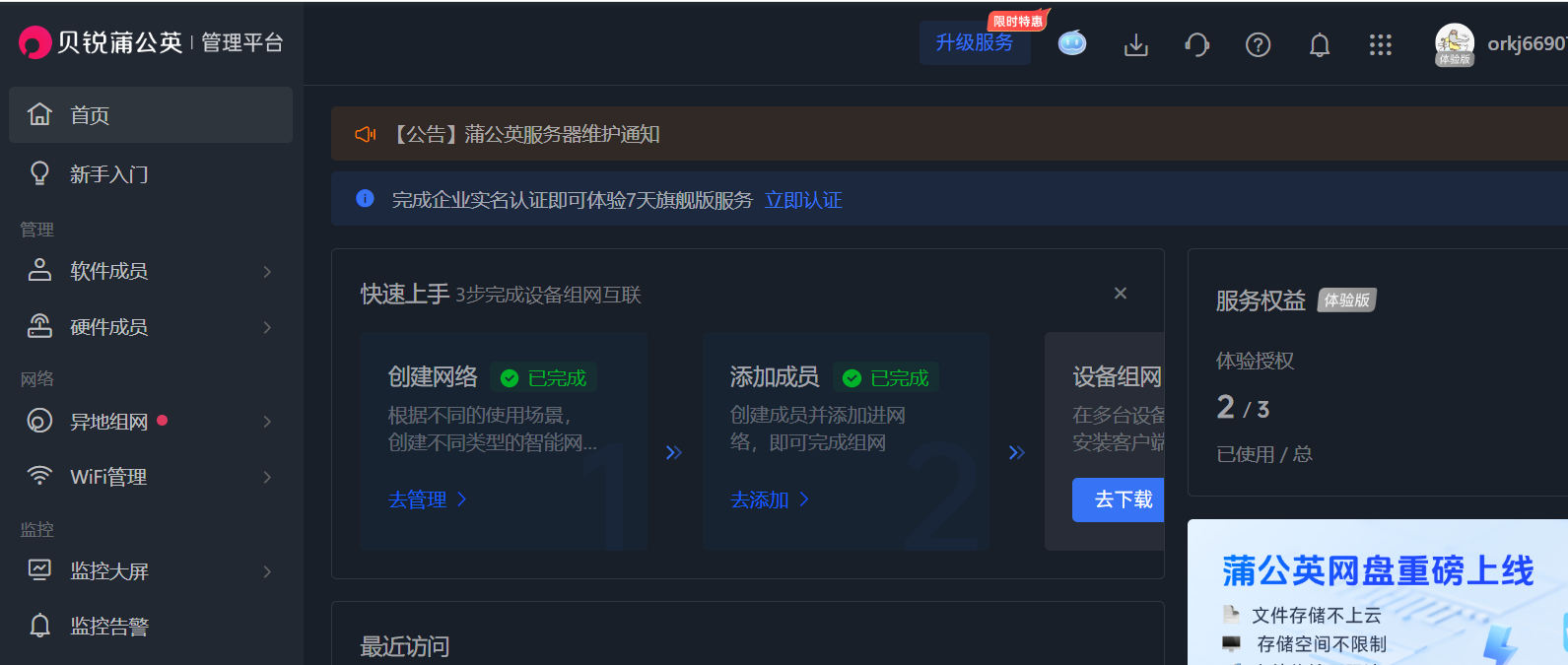
Task: Click the user avatar picture
Action: coord(1455,43)
